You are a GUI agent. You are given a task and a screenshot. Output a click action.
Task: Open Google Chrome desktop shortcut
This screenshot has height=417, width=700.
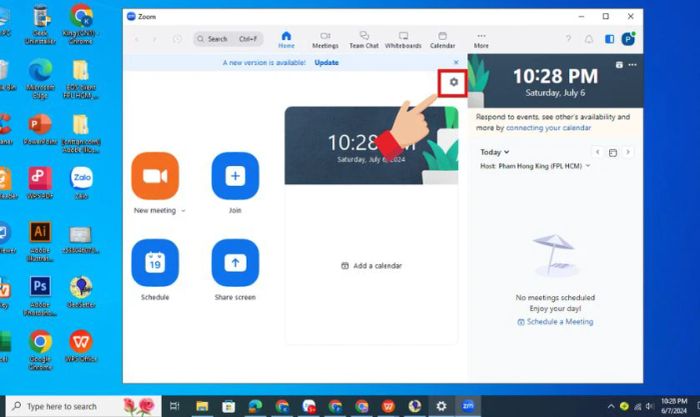click(40, 350)
